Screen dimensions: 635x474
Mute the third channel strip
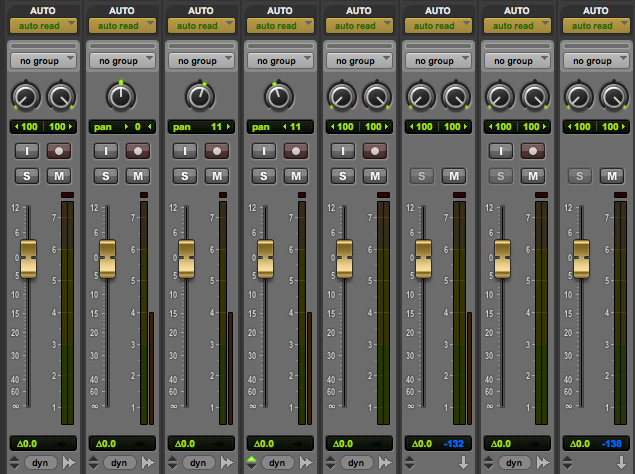(x=217, y=176)
